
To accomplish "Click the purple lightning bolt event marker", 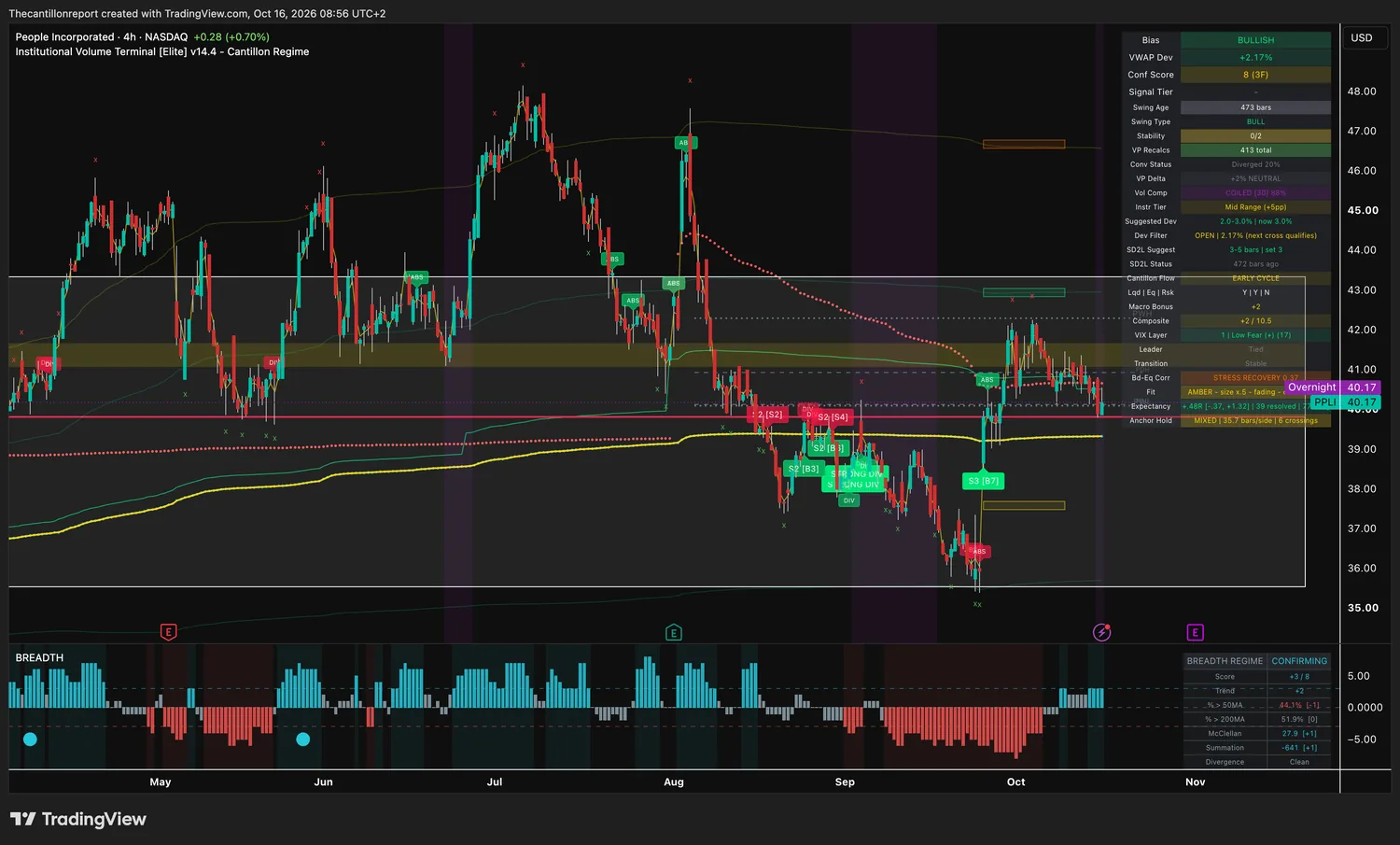I will tap(1102, 632).
